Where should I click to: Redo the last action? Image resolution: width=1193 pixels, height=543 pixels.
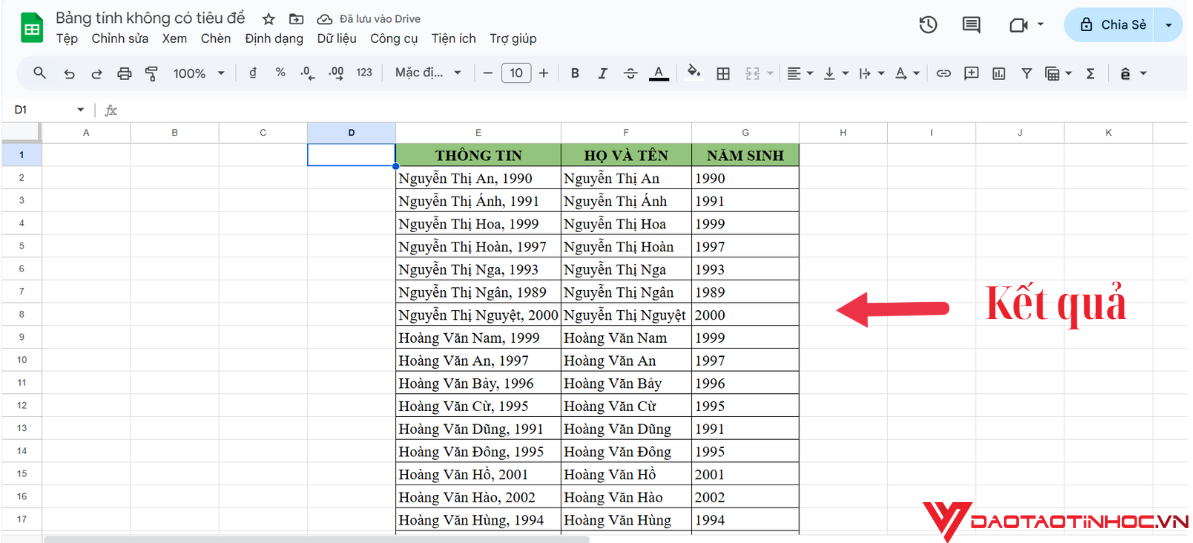pyautogui.click(x=97, y=74)
